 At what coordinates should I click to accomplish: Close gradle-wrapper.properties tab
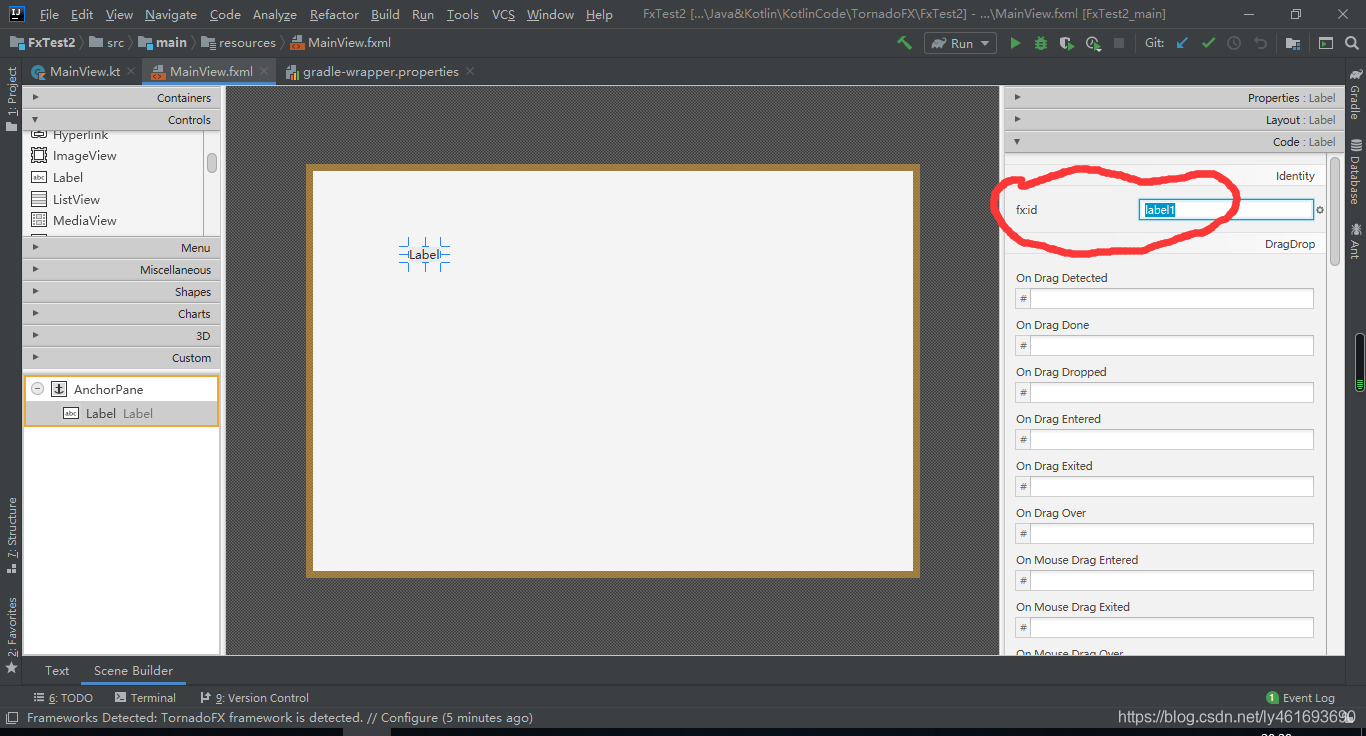(470, 71)
